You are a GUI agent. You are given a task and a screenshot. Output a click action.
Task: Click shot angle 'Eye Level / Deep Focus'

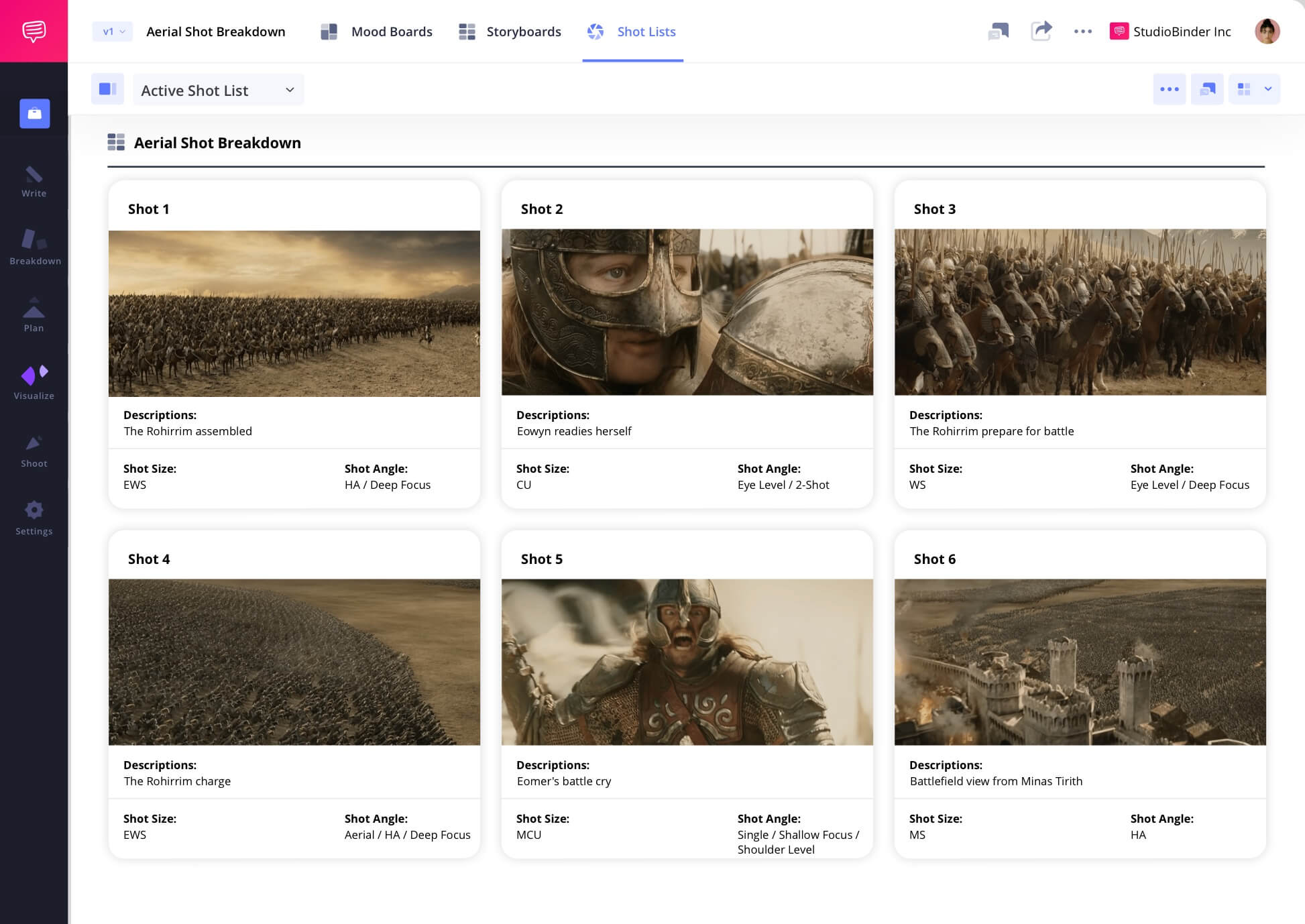click(1190, 485)
